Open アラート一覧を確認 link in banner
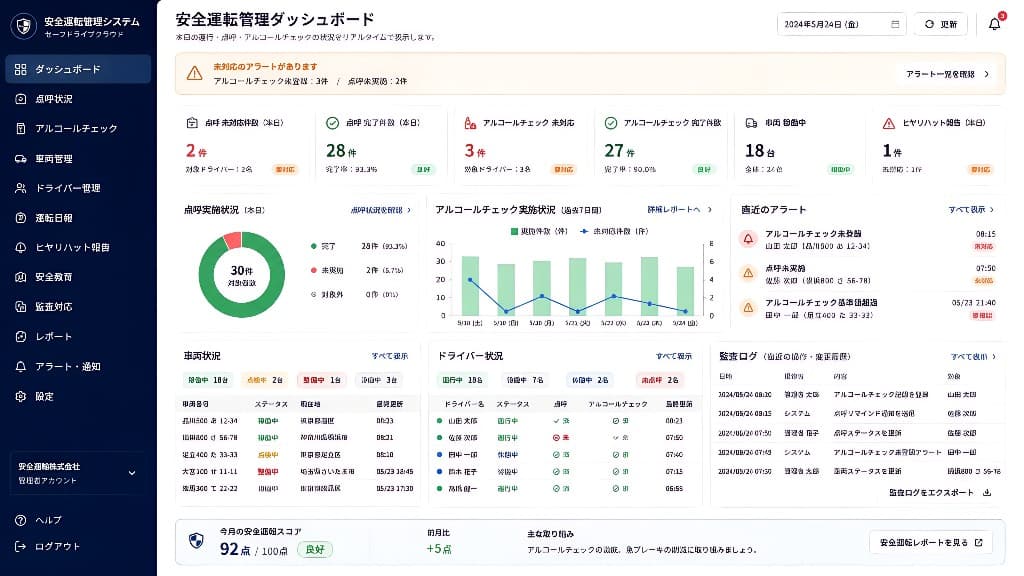The image size is (1024, 576). (x=948, y=74)
